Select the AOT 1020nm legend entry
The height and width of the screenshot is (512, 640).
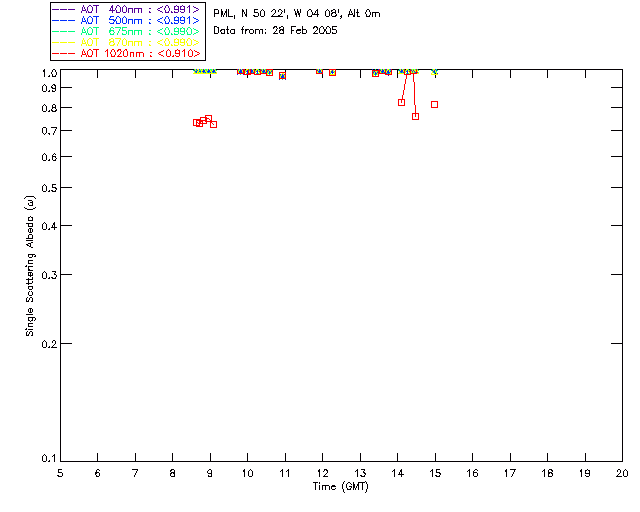pyautogui.click(x=126, y=53)
